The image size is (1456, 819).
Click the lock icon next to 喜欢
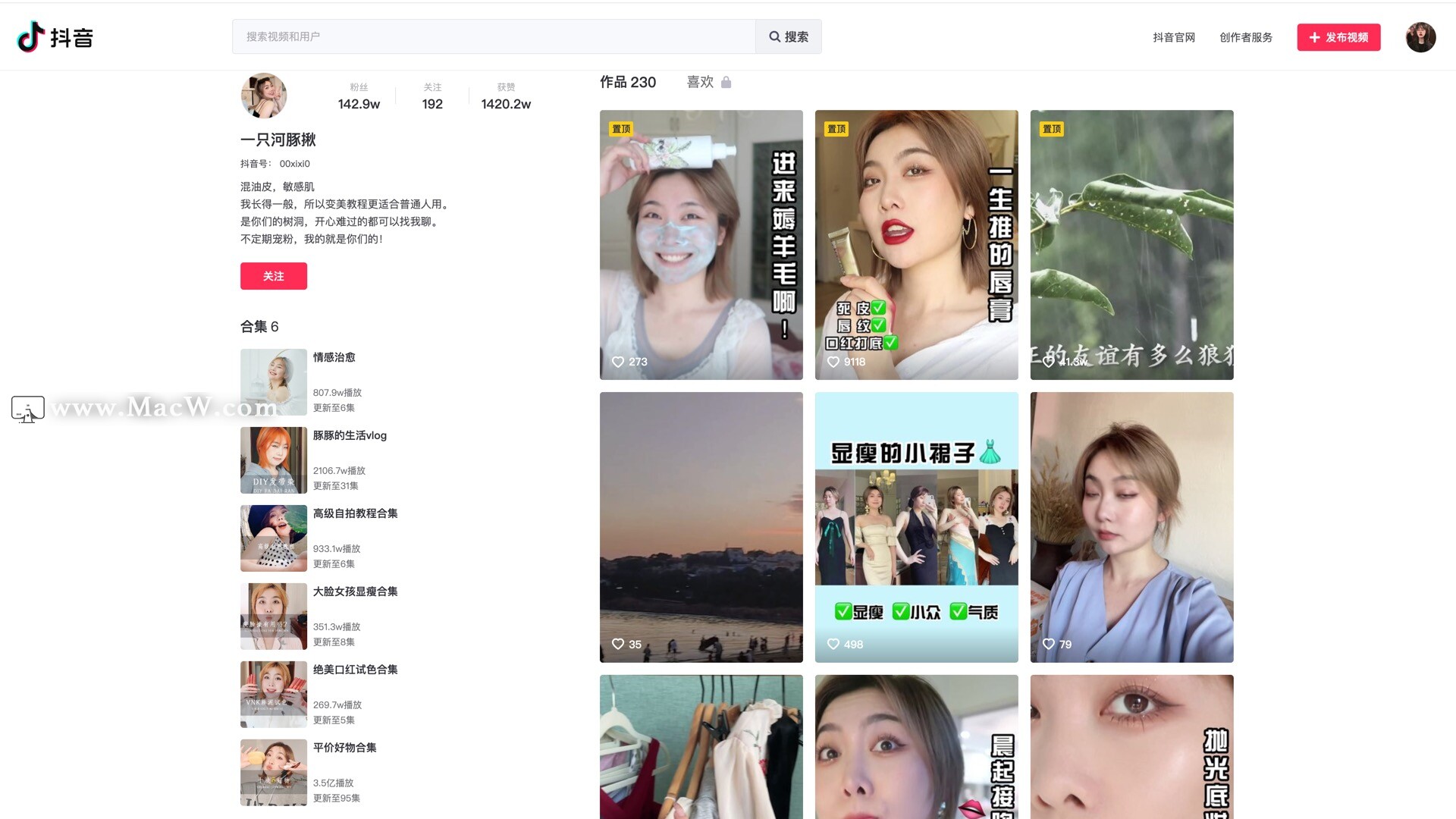pos(726,82)
